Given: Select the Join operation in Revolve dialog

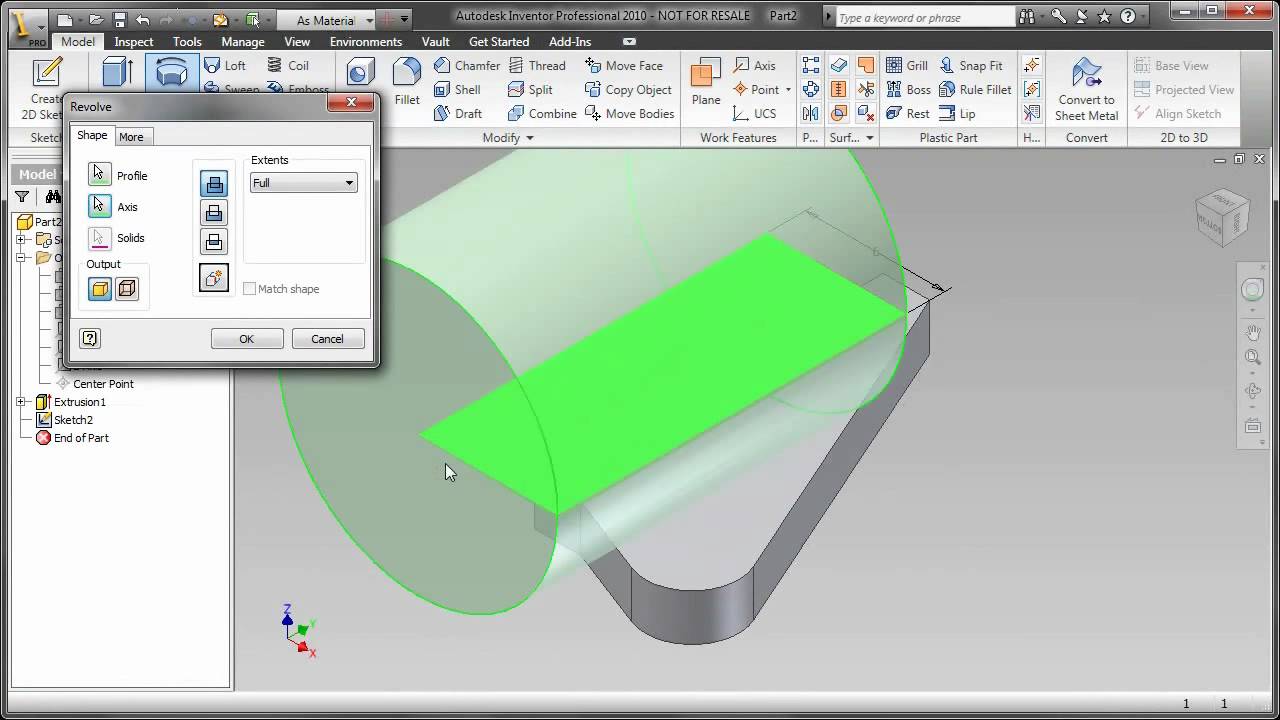Looking at the screenshot, I should (x=214, y=183).
